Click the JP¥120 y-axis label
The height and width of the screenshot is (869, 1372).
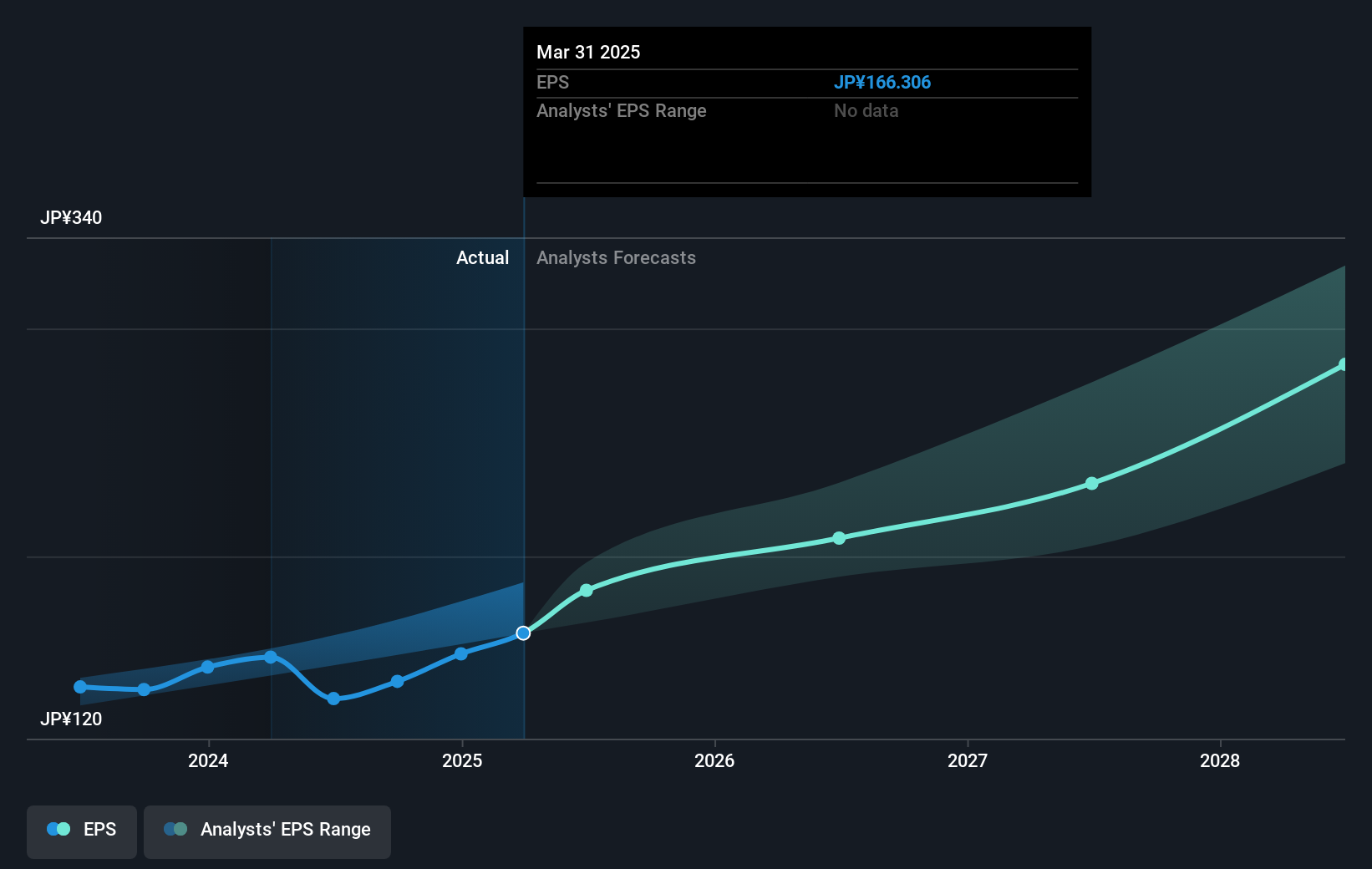click(x=71, y=719)
